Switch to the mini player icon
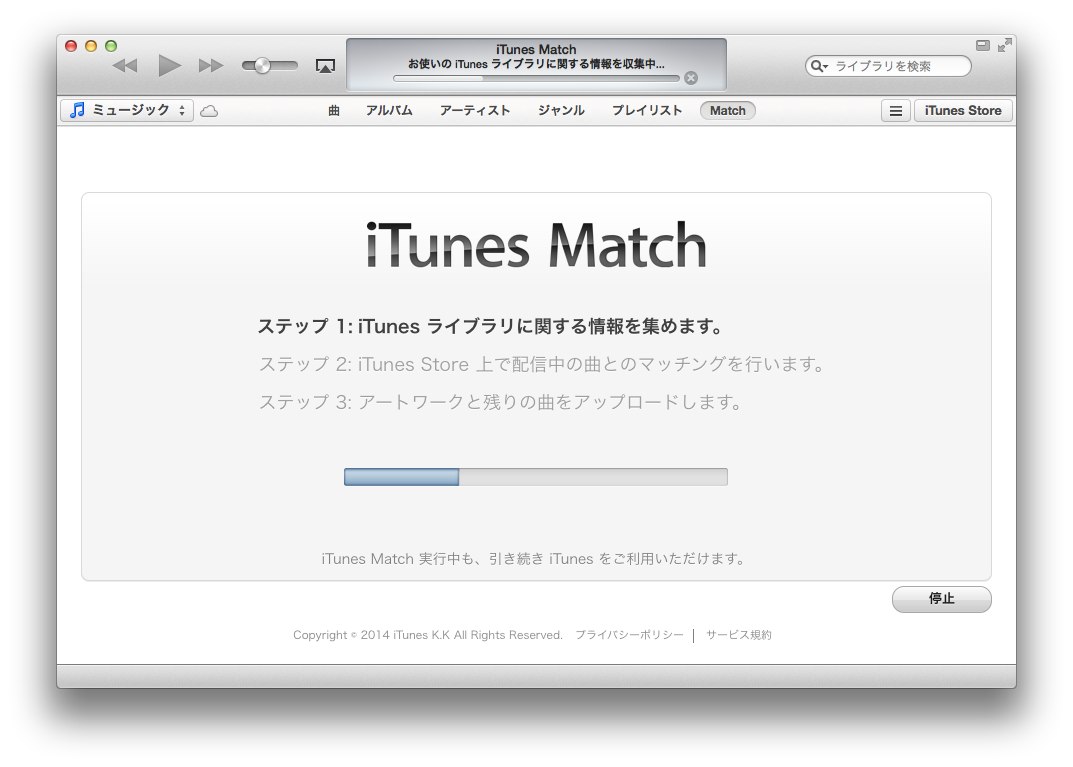This screenshot has width=1073, height=767. click(983, 45)
